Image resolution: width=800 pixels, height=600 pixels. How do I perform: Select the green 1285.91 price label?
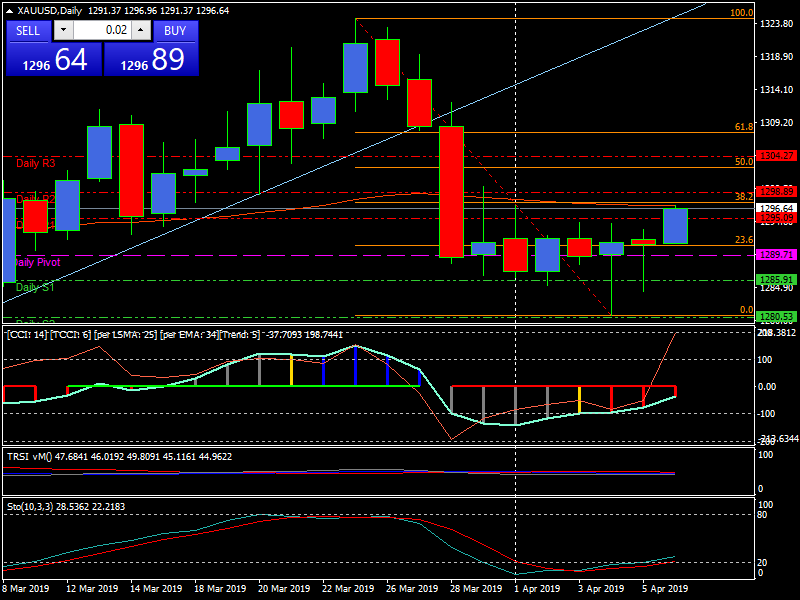tap(776, 280)
